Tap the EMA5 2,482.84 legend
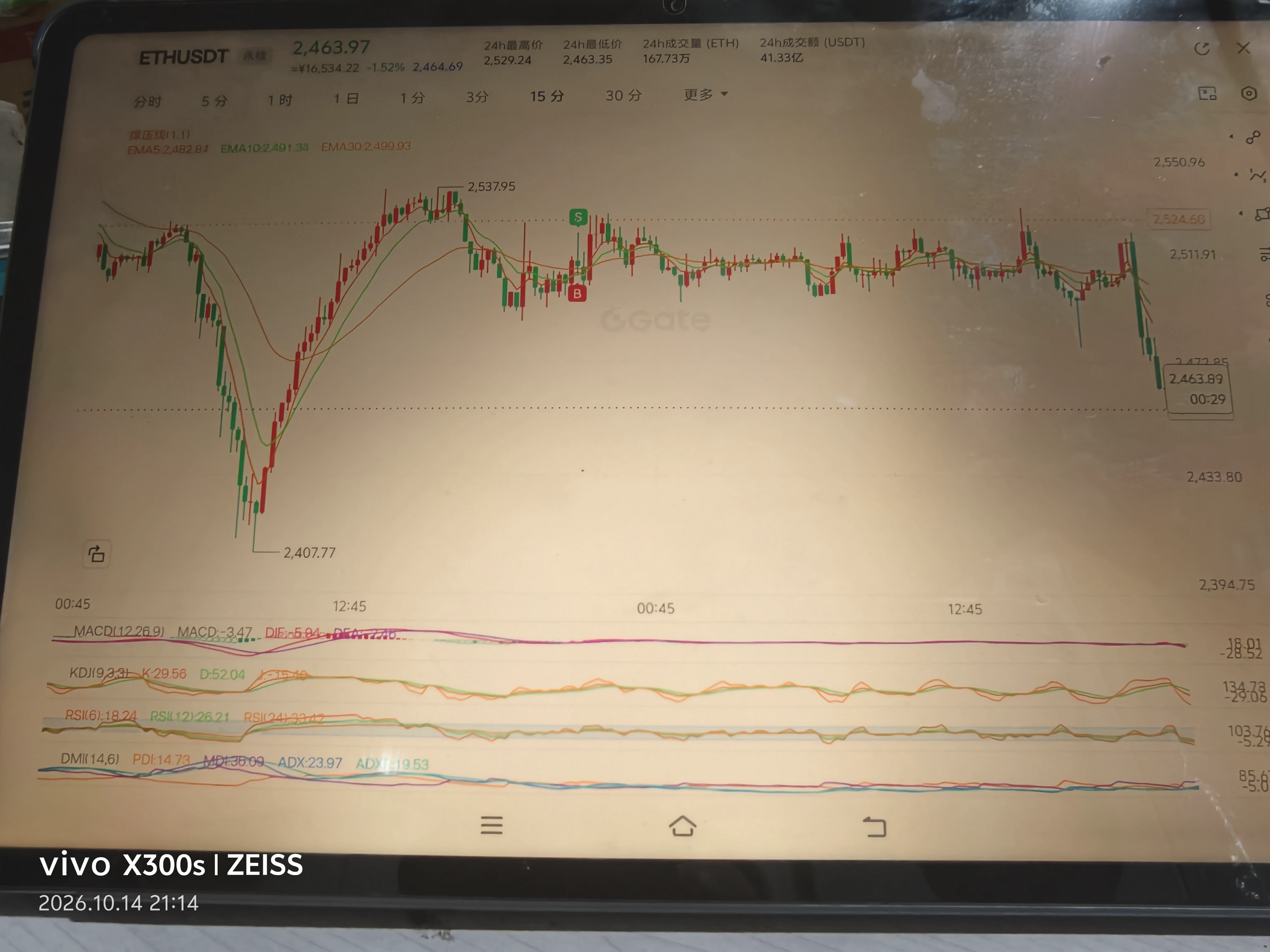 pos(168,150)
